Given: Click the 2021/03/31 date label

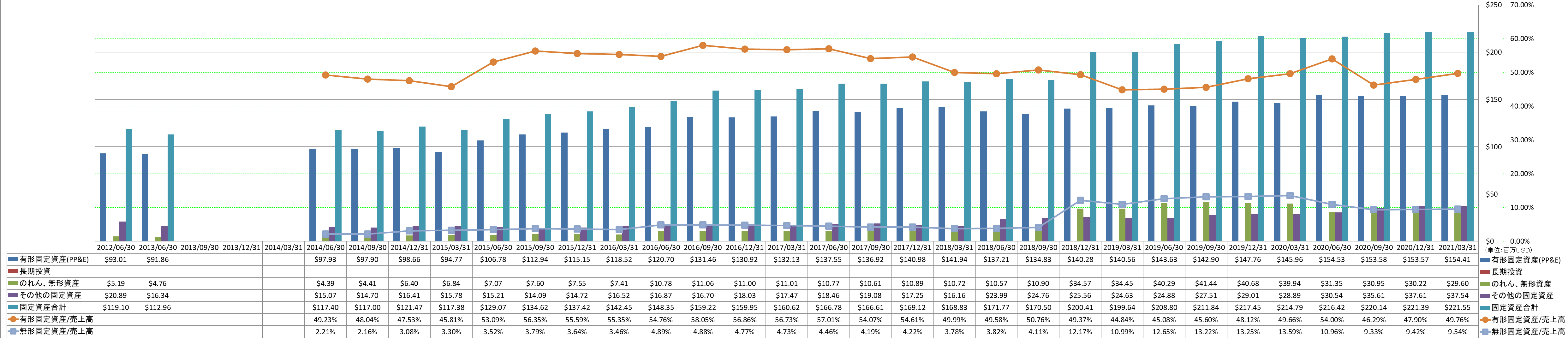Looking at the screenshot, I should pos(1458,248).
